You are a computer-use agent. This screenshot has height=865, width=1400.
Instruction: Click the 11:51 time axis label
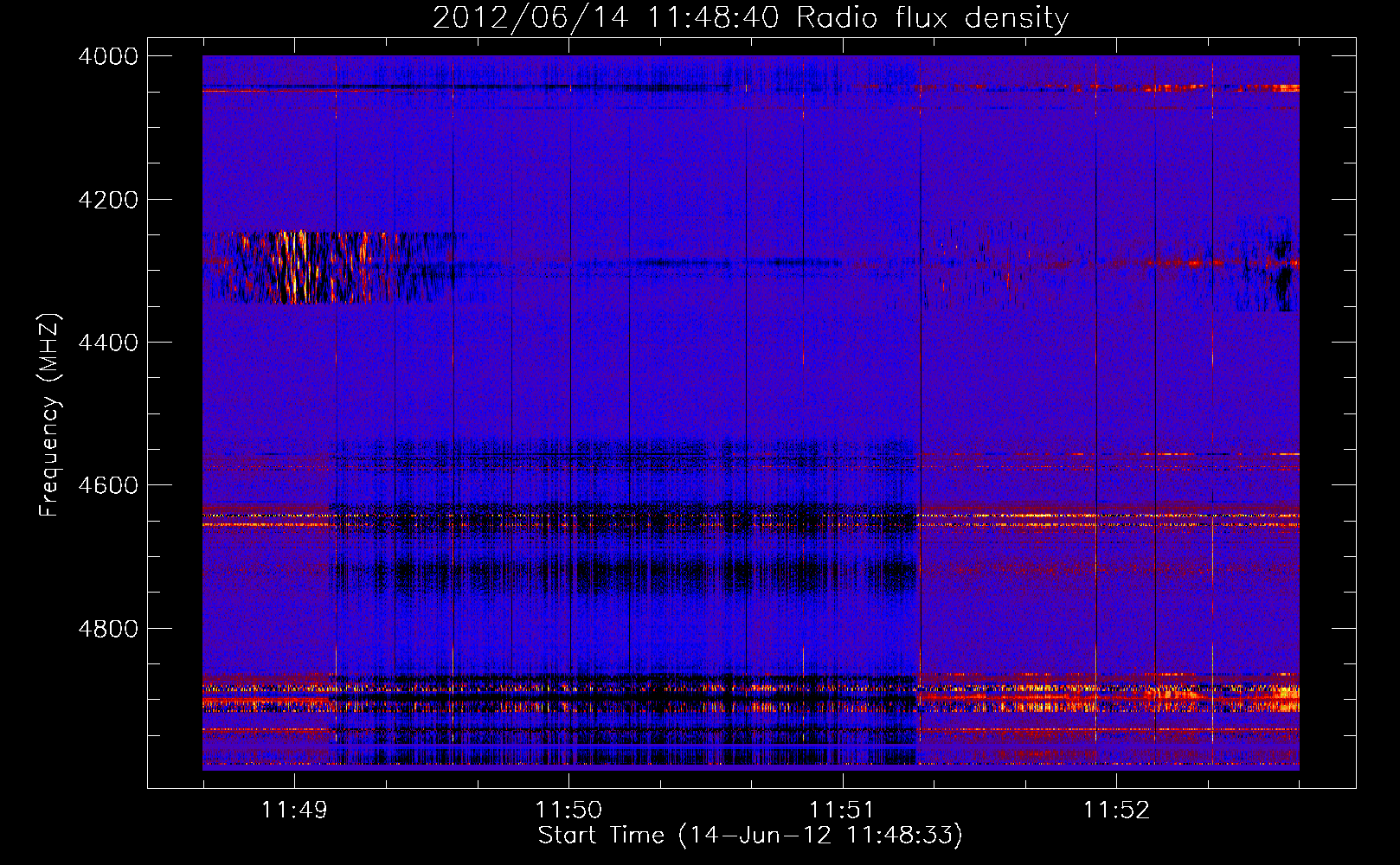coord(843,810)
